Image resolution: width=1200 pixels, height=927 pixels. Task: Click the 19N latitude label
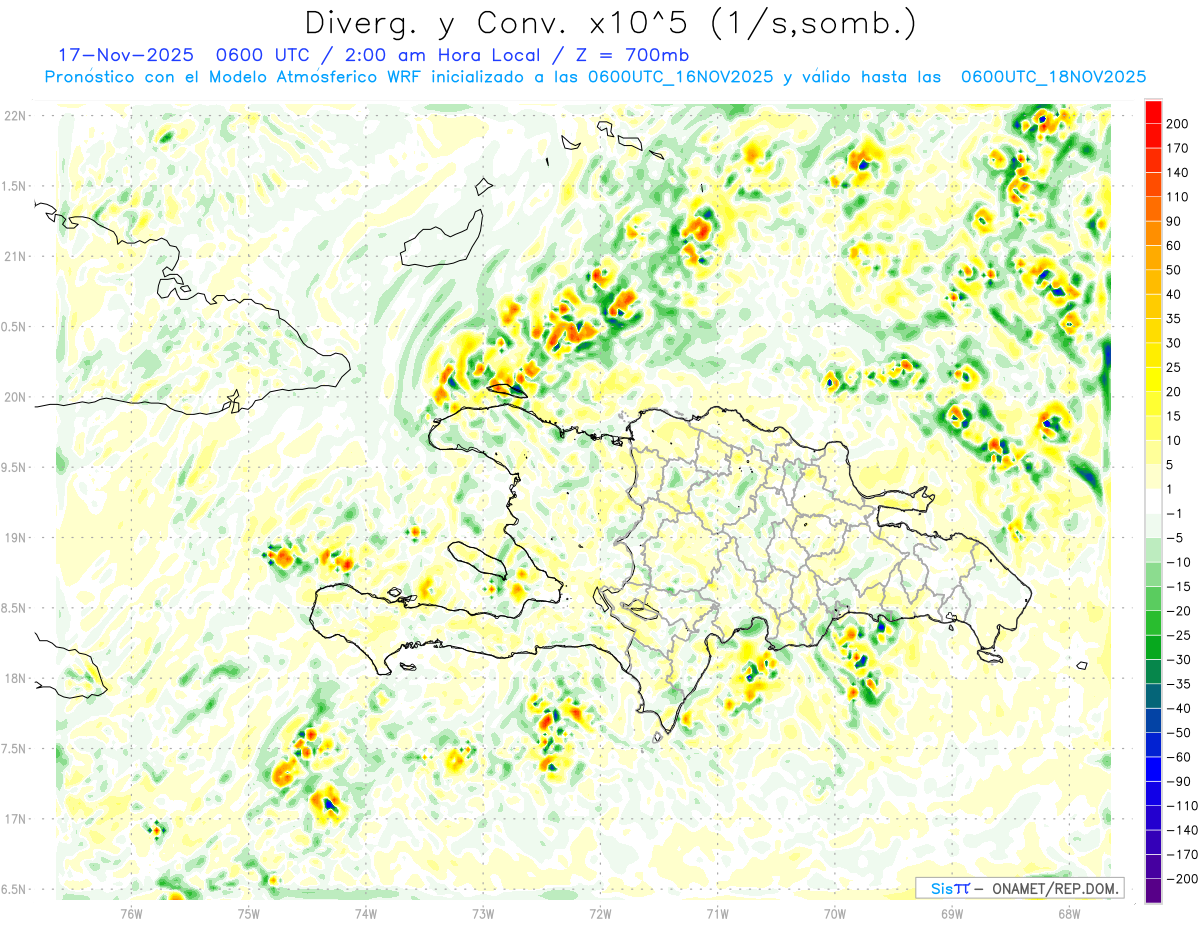click(x=14, y=538)
